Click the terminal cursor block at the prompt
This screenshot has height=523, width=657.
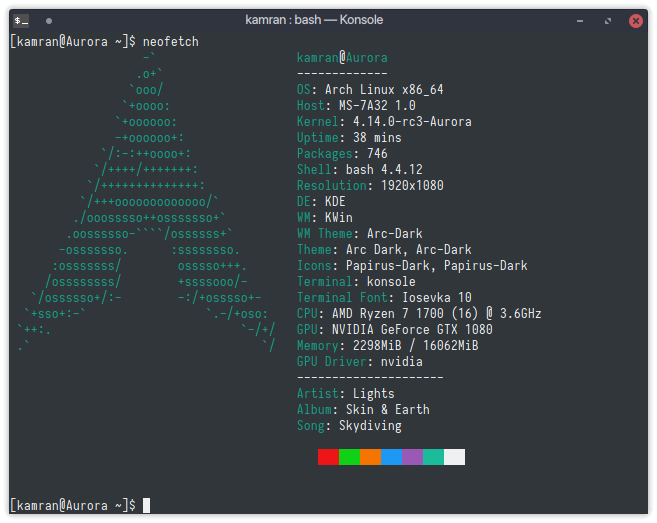click(146, 505)
